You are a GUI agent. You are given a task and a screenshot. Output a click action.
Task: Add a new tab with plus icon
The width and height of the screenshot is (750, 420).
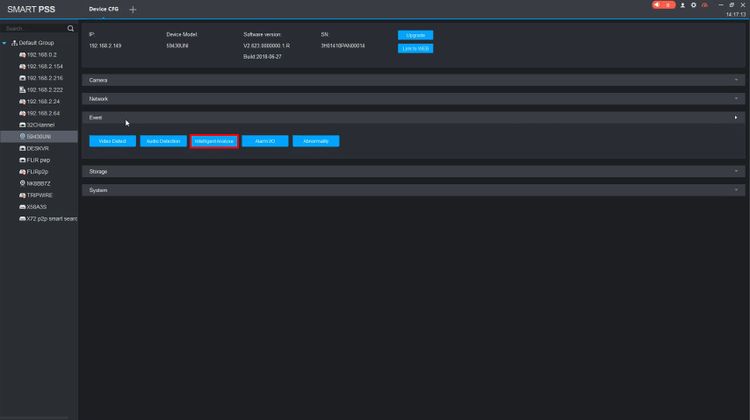(x=133, y=9)
